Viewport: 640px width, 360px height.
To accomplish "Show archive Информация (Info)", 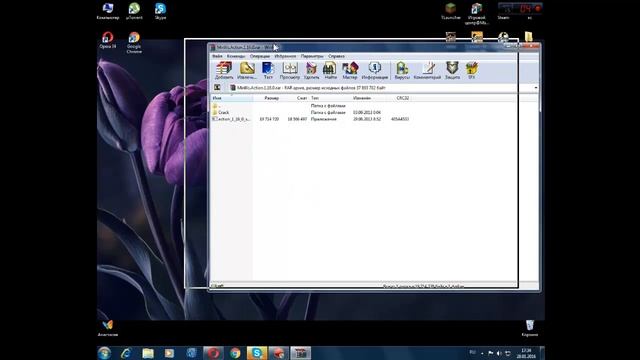I will click(375, 71).
